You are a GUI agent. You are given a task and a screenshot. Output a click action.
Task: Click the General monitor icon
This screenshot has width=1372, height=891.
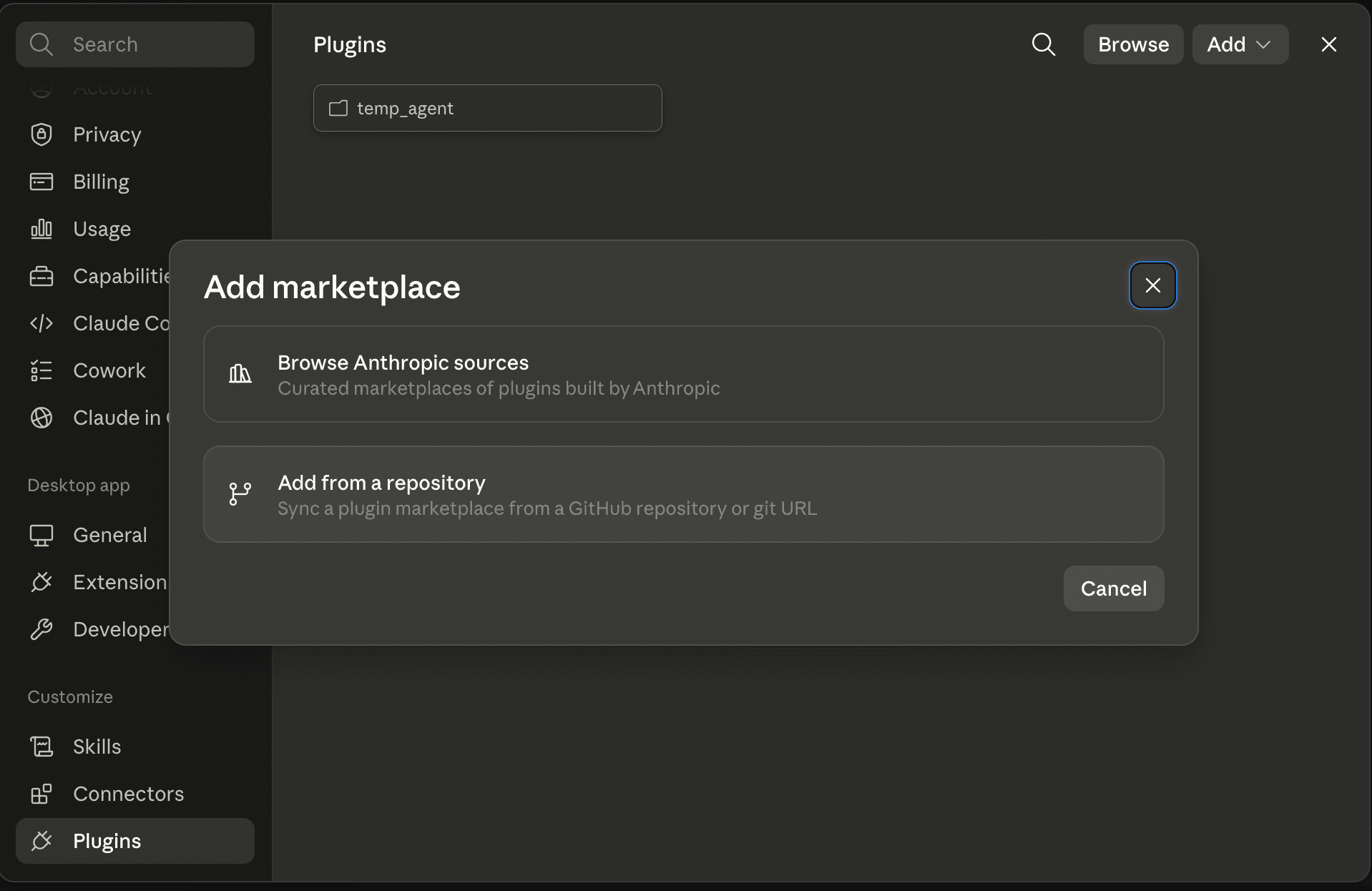click(x=41, y=535)
